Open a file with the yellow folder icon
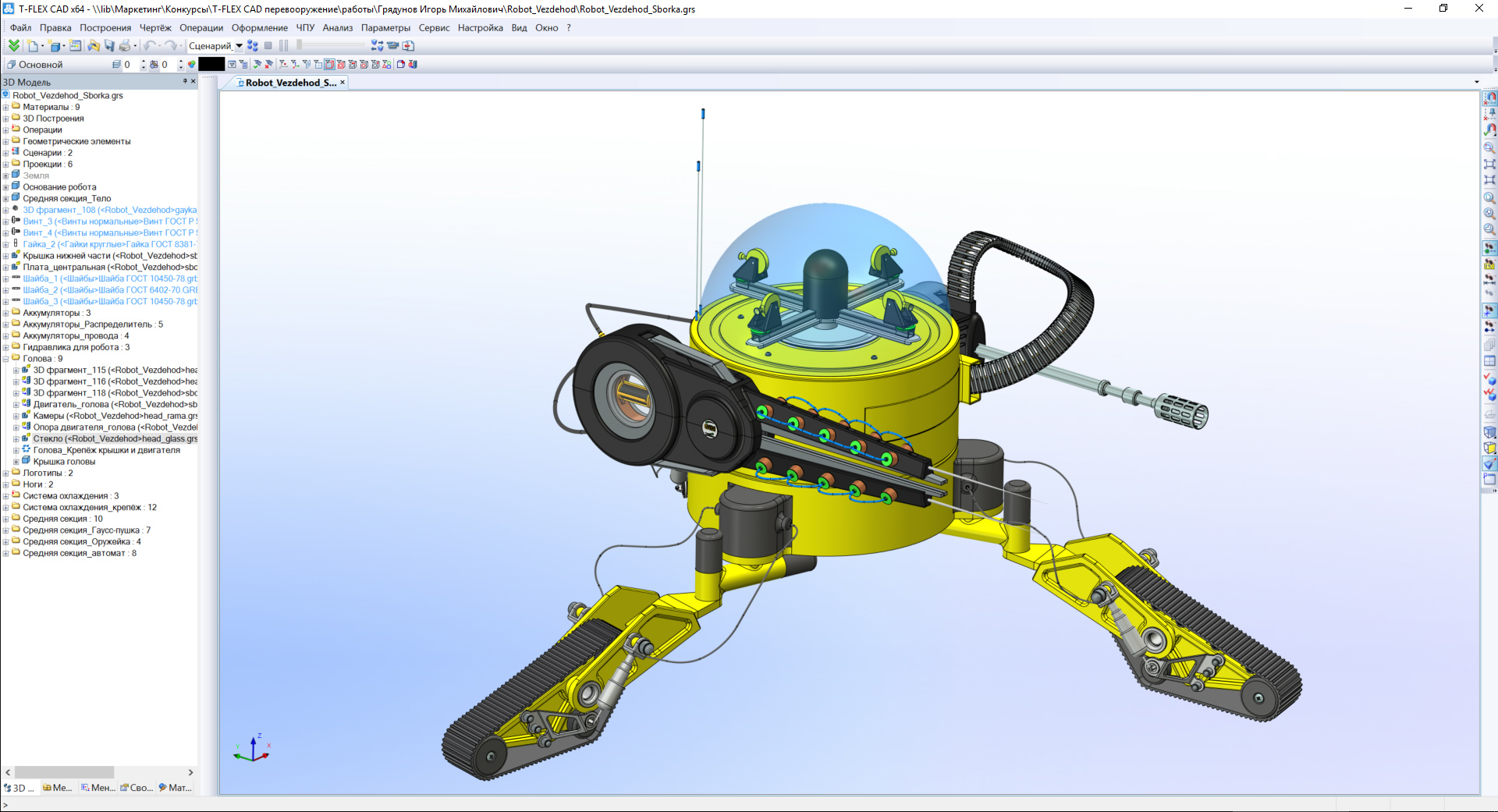 tap(94, 46)
